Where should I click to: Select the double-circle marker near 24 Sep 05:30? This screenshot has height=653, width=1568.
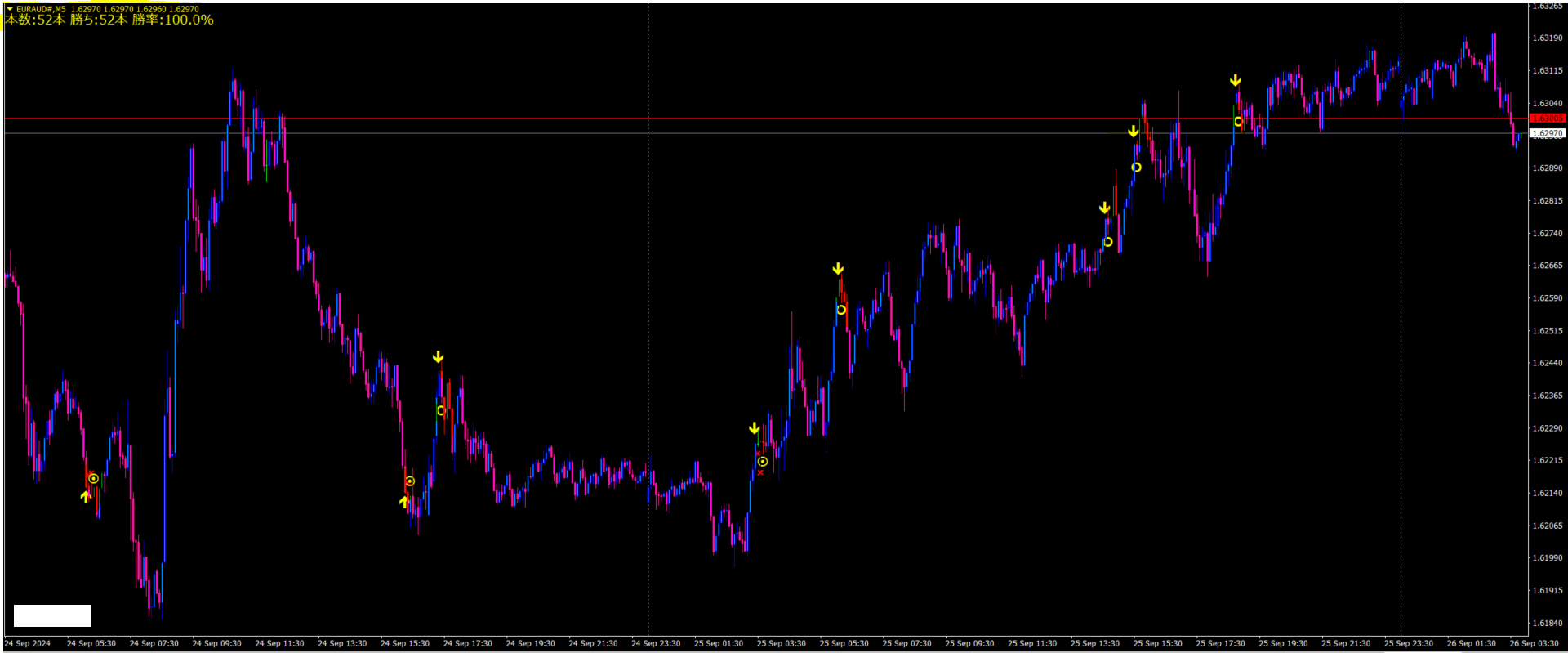[x=93, y=479]
